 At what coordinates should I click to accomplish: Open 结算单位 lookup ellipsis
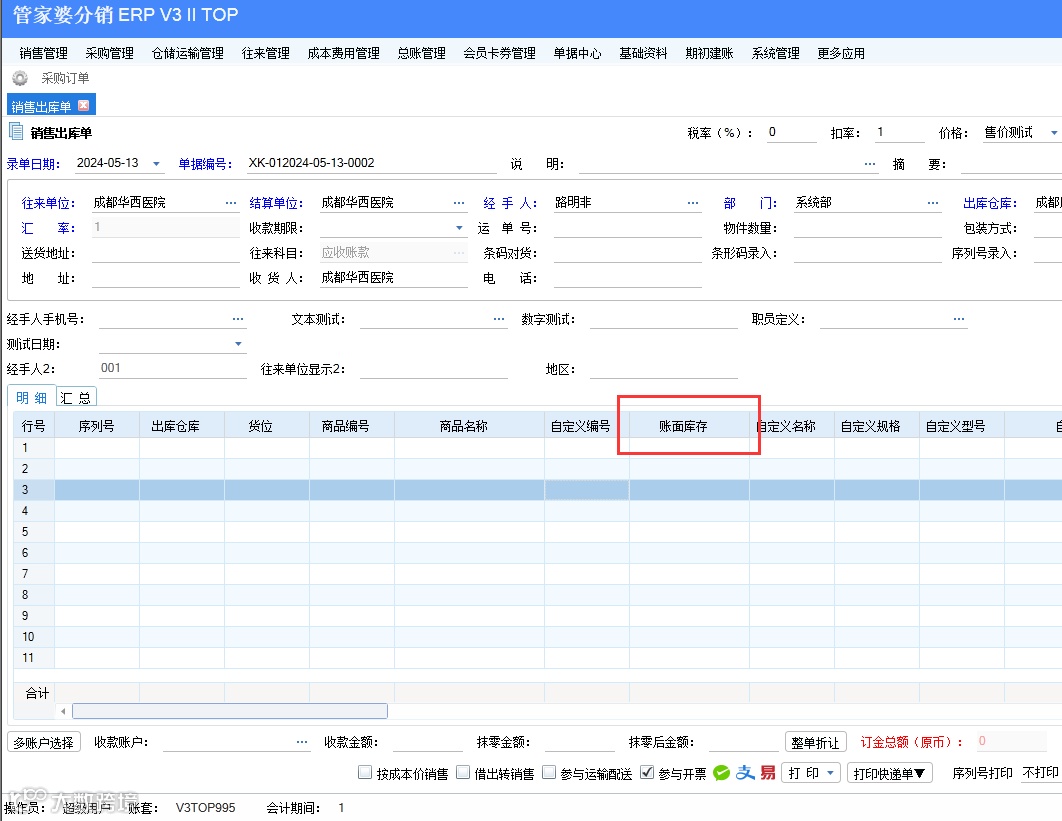[459, 203]
